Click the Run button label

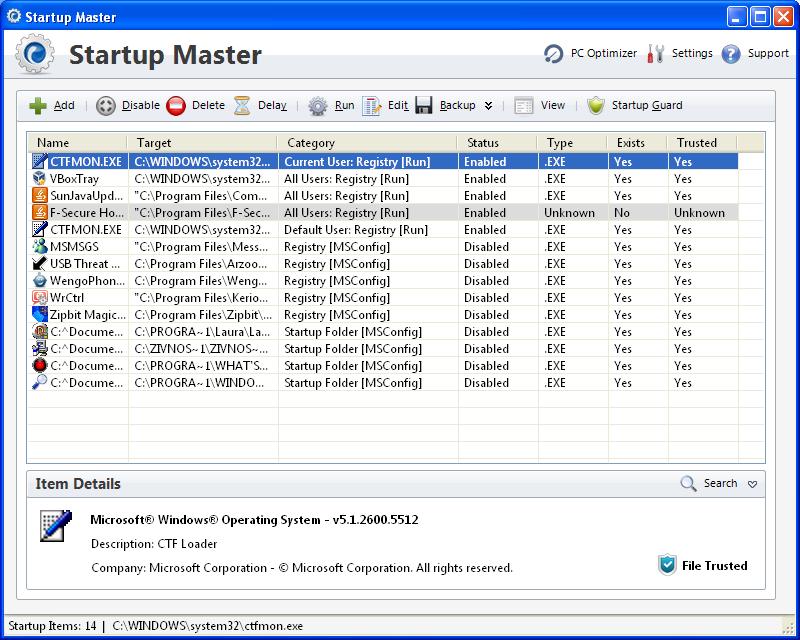(344, 105)
